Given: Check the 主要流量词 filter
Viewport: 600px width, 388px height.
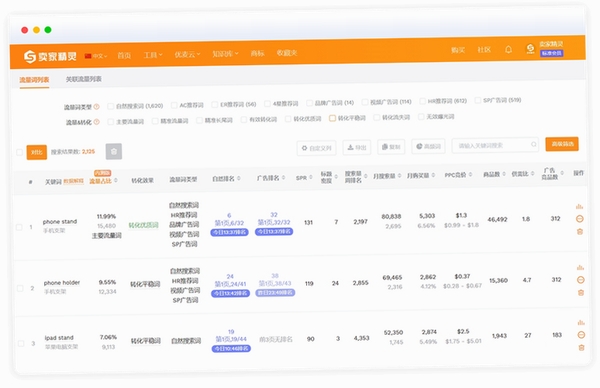Looking at the screenshot, I should tap(111, 122).
